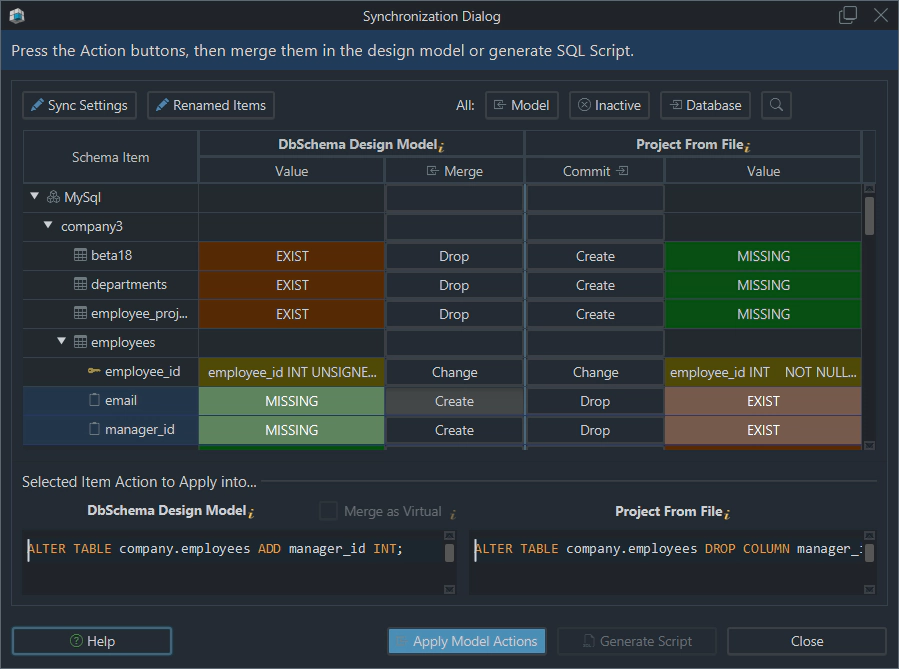Click Change commit action for employee_id

[x=595, y=372]
